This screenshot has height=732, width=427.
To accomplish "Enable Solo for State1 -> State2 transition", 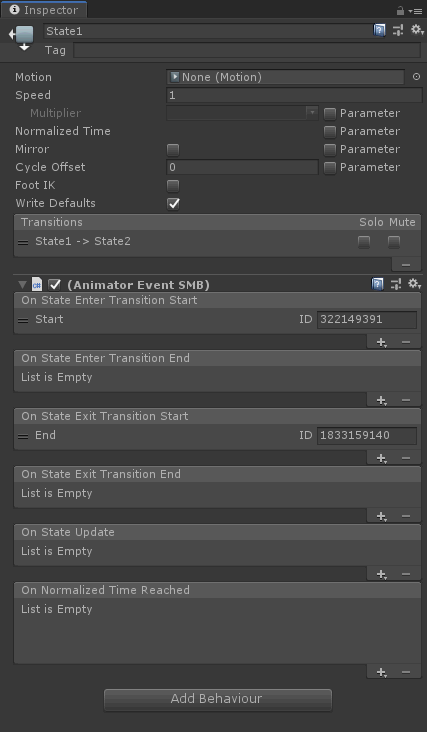I will [364, 242].
